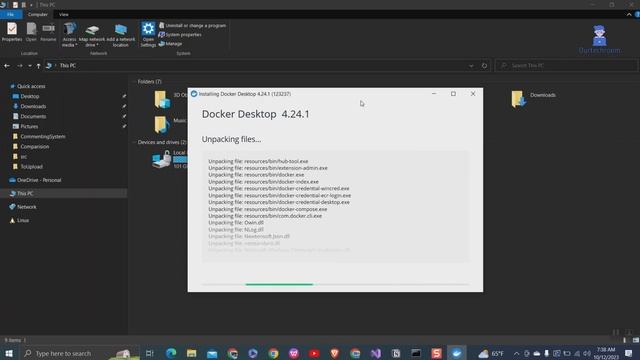Click Manage in the System group
The width and height of the screenshot is (640, 360).
click(170, 44)
